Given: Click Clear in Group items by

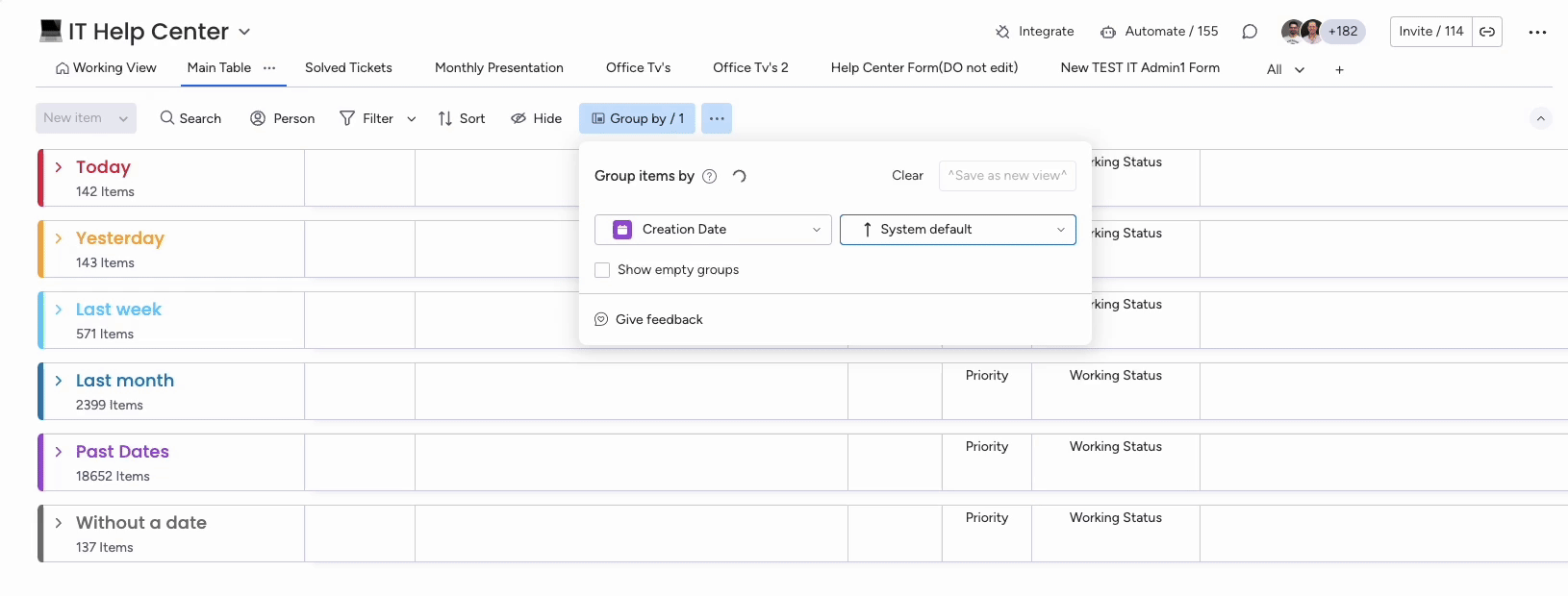Looking at the screenshot, I should (907, 176).
